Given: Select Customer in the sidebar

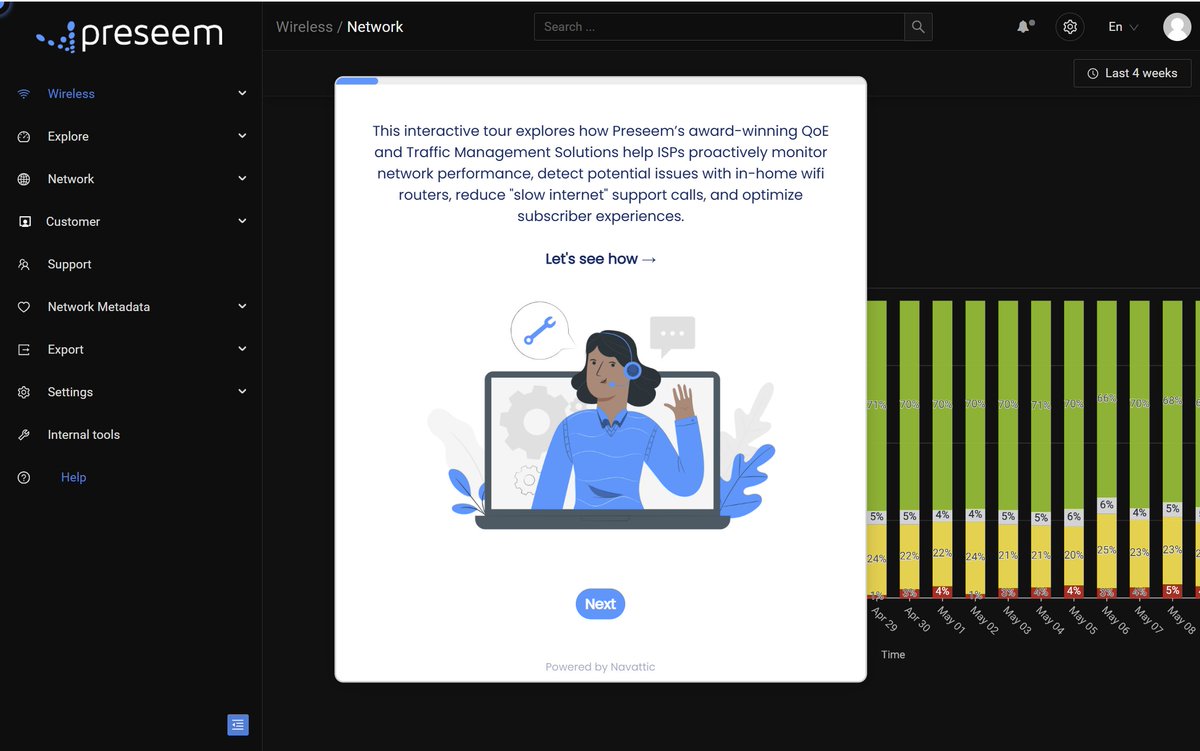Looking at the screenshot, I should (73, 222).
